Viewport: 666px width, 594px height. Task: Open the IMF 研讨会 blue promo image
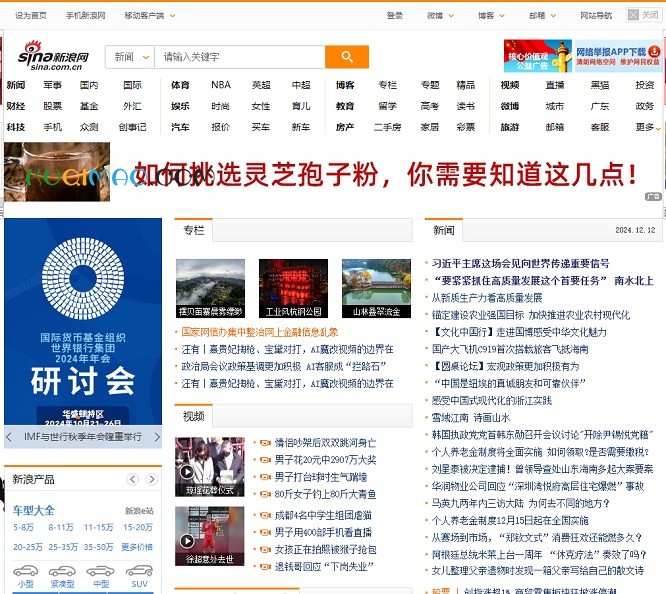83,322
